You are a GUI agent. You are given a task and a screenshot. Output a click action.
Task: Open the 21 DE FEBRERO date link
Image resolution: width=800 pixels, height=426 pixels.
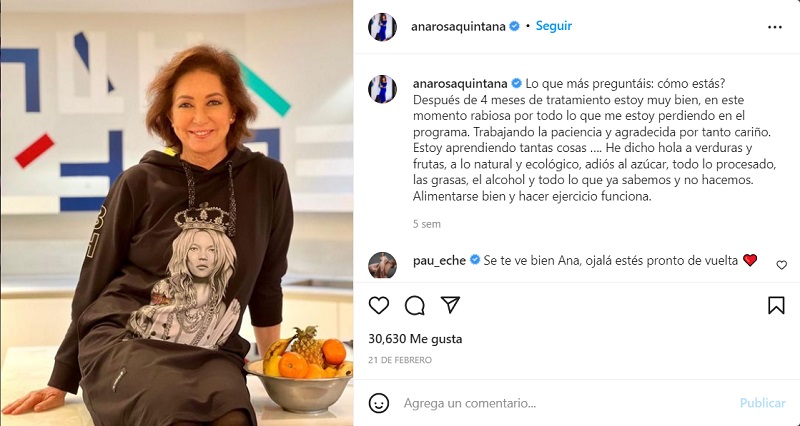(x=400, y=360)
